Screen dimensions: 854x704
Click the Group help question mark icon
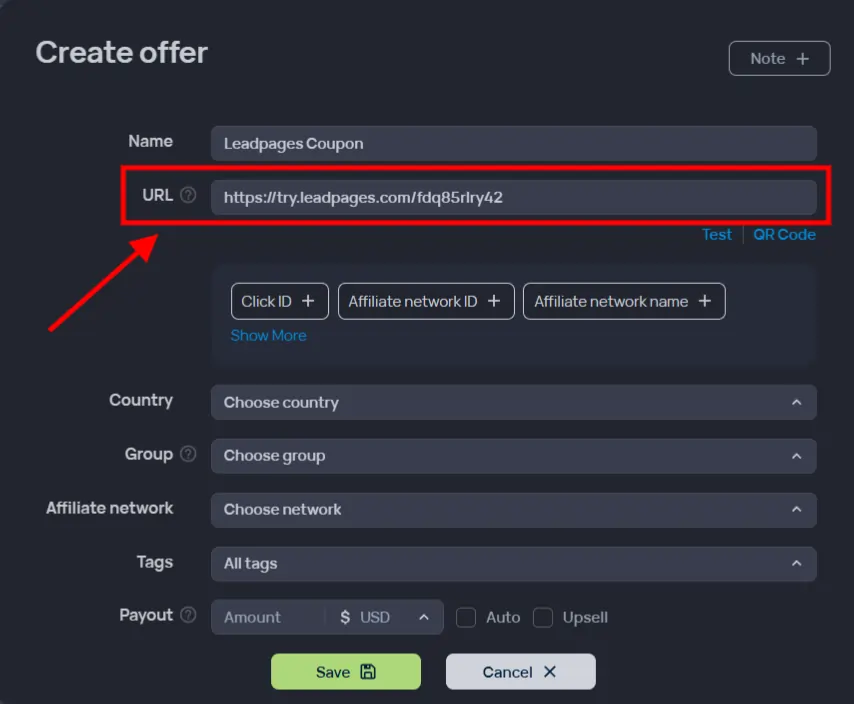(188, 454)
